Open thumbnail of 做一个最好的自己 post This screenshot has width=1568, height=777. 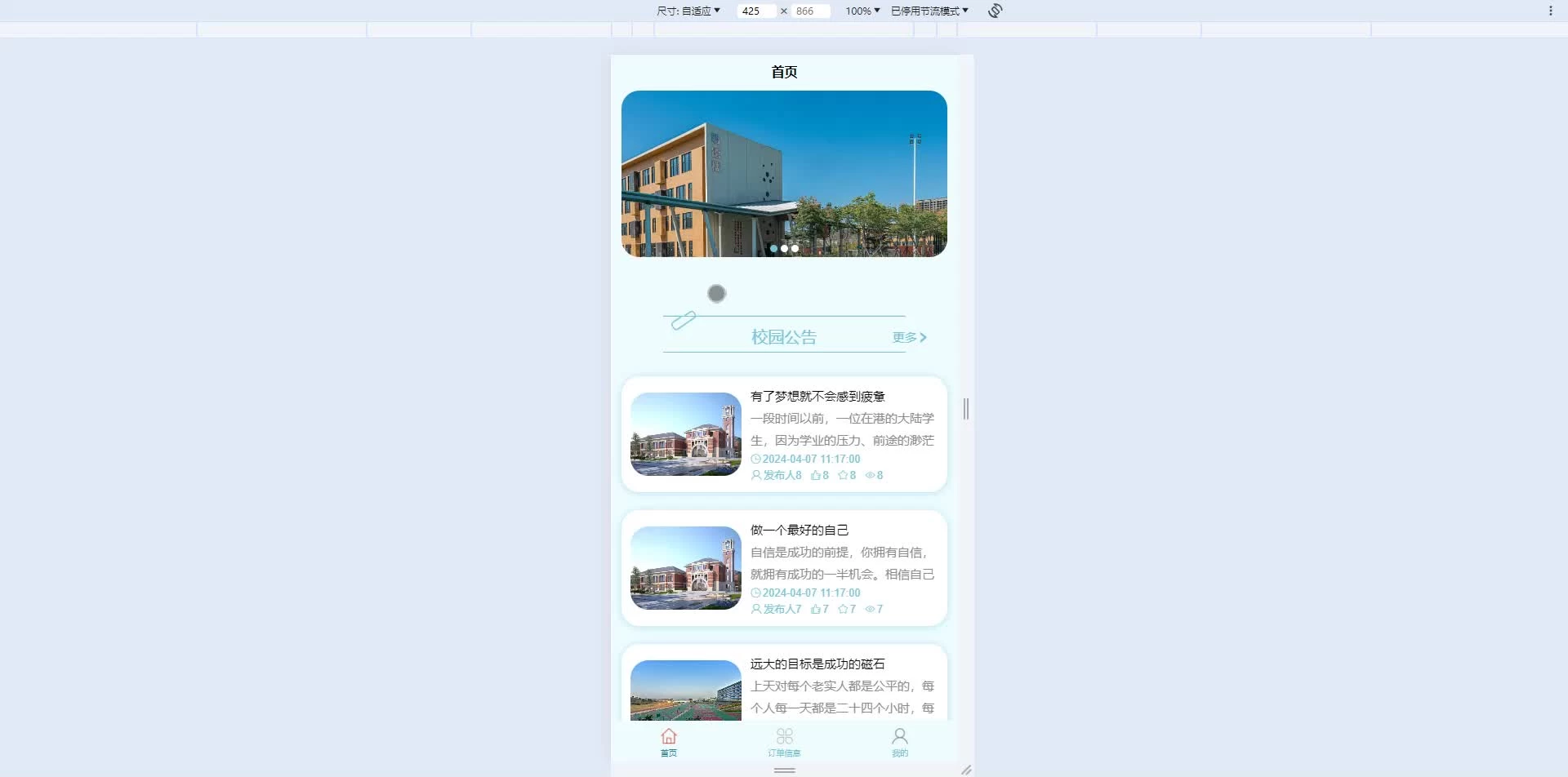pos(686,568)
